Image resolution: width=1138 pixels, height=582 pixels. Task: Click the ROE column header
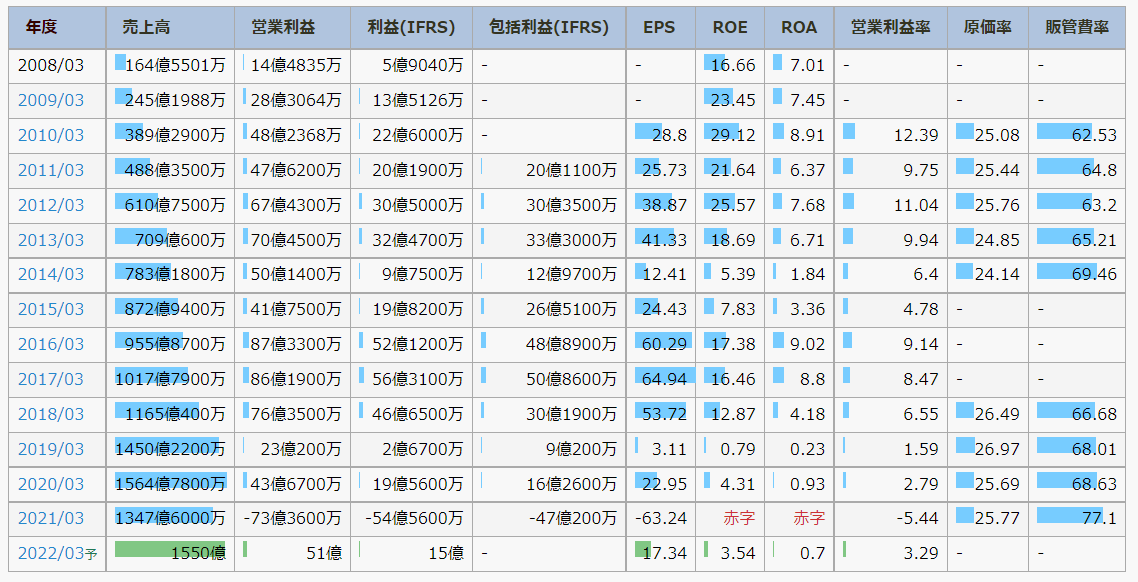click(x=730, y=28)
